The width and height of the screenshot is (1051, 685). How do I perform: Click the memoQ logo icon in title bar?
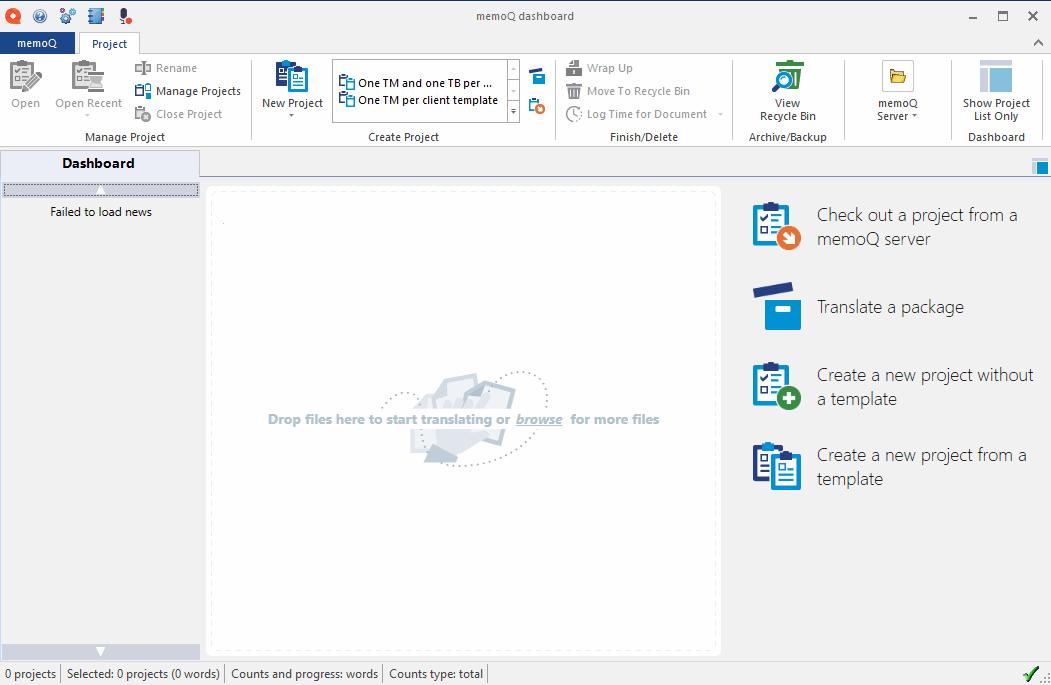(x=13, y=15)
